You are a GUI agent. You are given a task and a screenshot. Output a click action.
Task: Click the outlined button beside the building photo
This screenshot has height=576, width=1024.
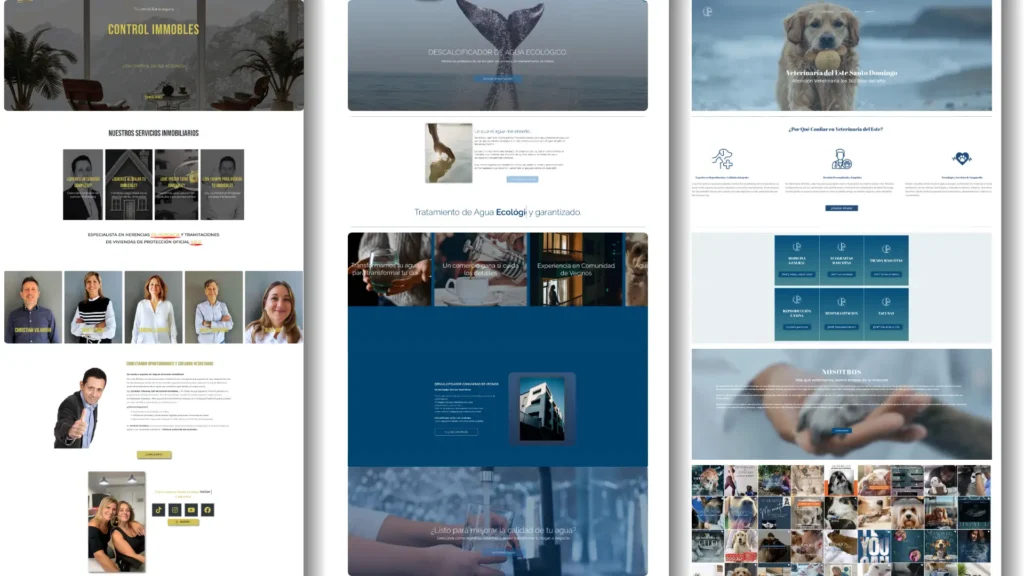pos(456,432)
